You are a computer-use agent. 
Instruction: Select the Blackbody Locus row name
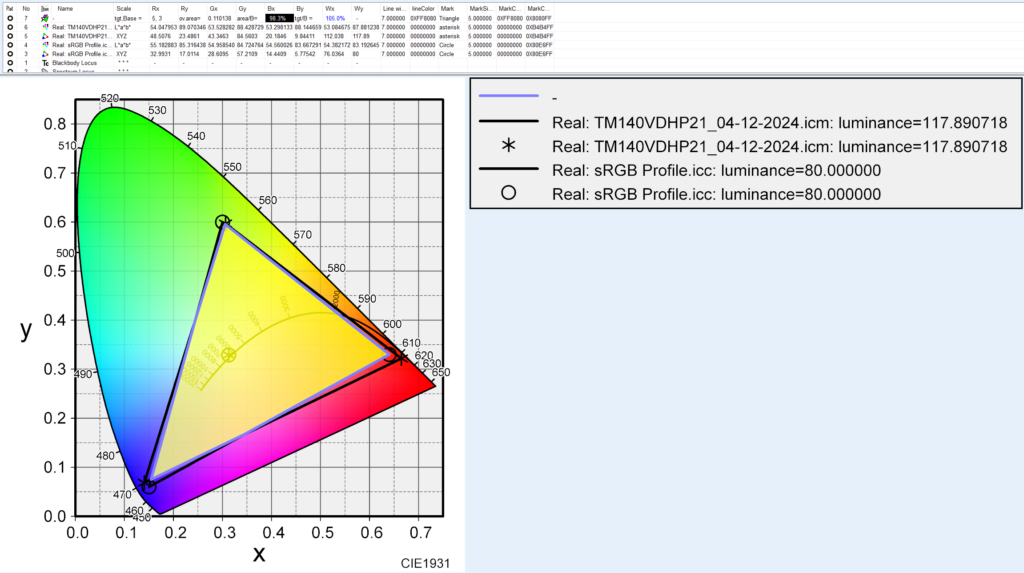[x=74, y=63]
